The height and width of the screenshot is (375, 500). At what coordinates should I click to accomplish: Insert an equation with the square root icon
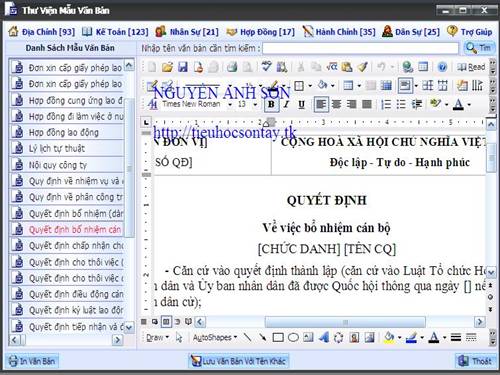click(332, 67)
